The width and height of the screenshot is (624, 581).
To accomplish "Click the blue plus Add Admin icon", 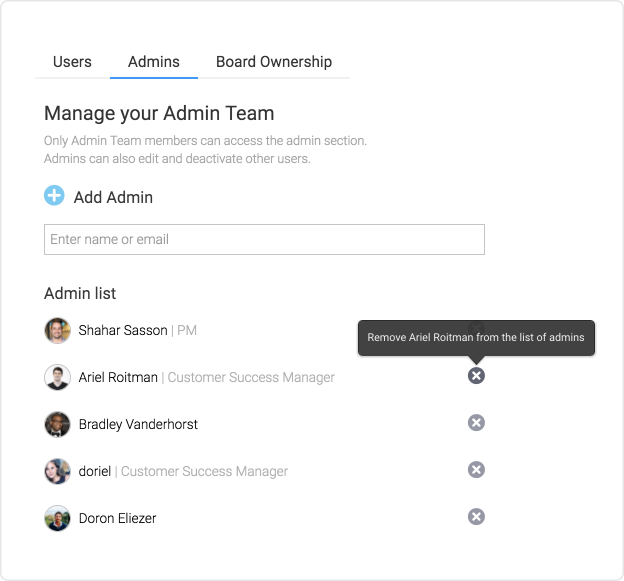I will coord(54,195).
